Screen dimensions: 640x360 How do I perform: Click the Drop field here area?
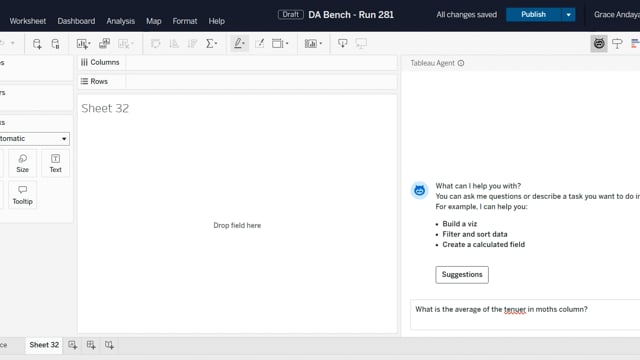[x=237, y=225]
